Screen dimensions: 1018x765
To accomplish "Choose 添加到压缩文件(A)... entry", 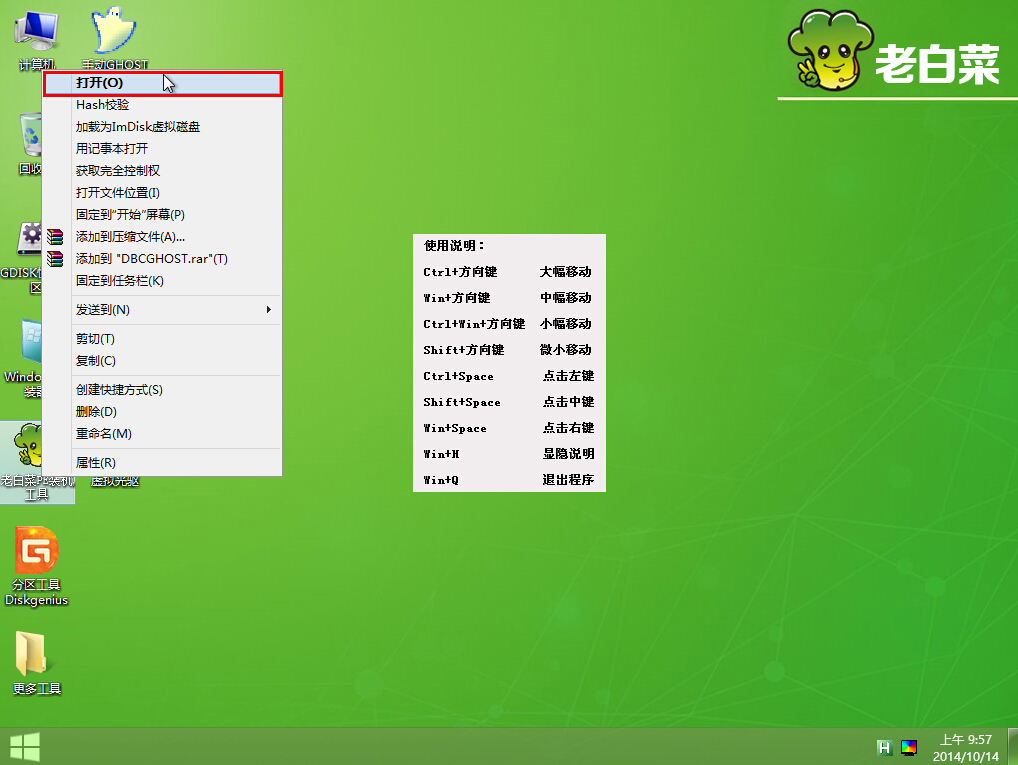I will [162, 236].
